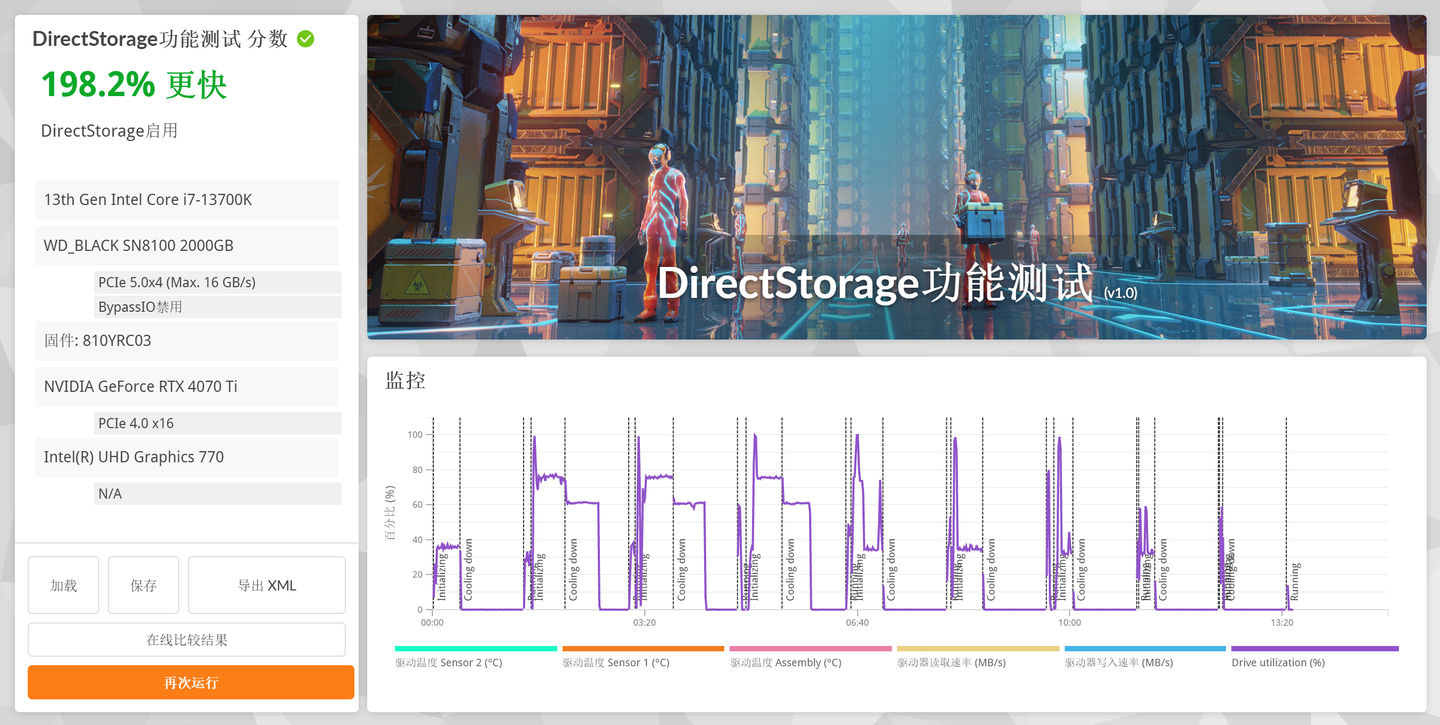Toggle 驱动器读取速率 legend swatch

[x=978, y=649]
